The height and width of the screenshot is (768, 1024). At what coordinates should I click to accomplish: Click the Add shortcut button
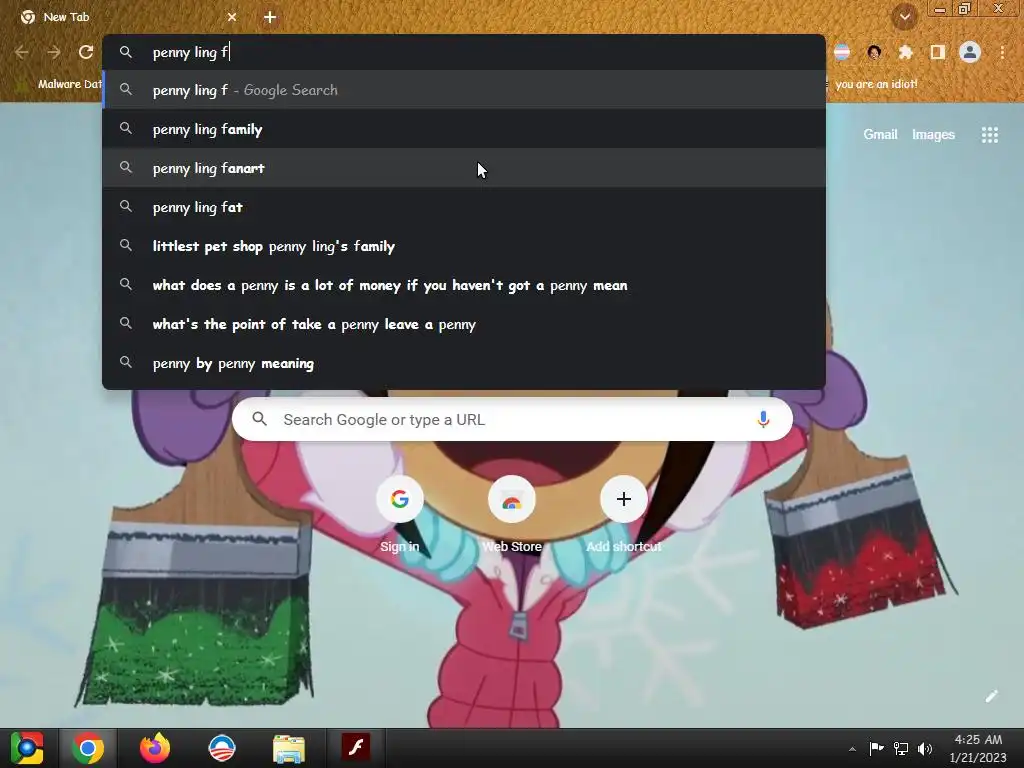(x=624, y=514)
